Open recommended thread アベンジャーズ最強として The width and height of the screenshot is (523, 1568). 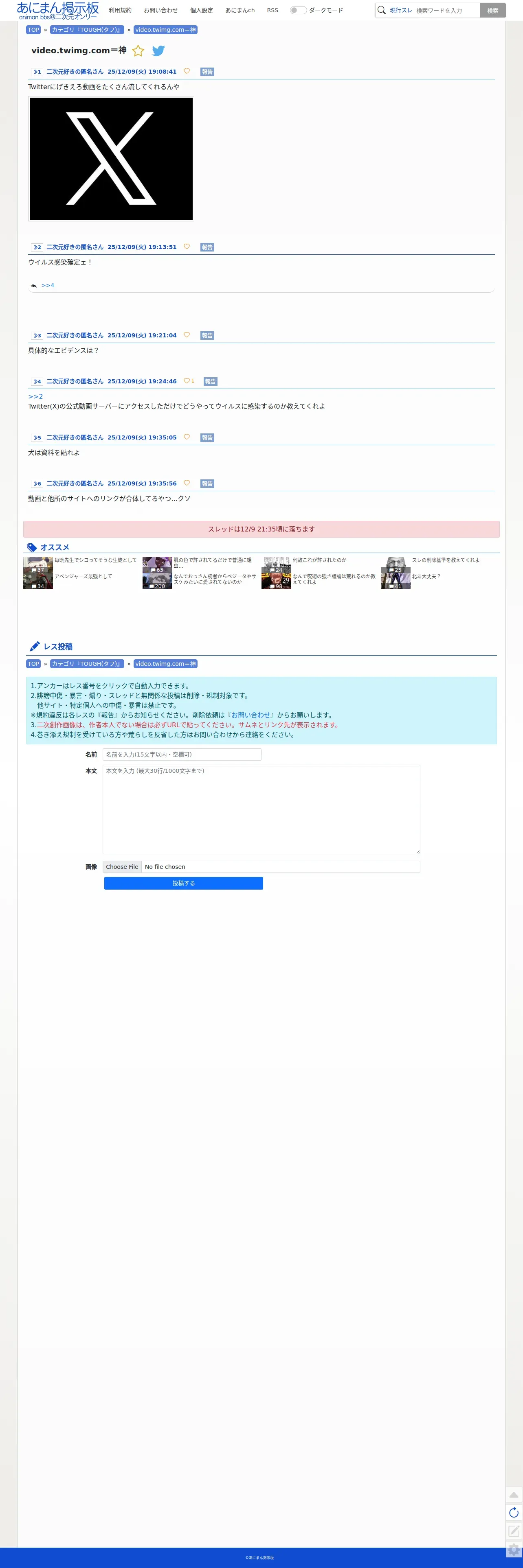[x=84, y=576]
